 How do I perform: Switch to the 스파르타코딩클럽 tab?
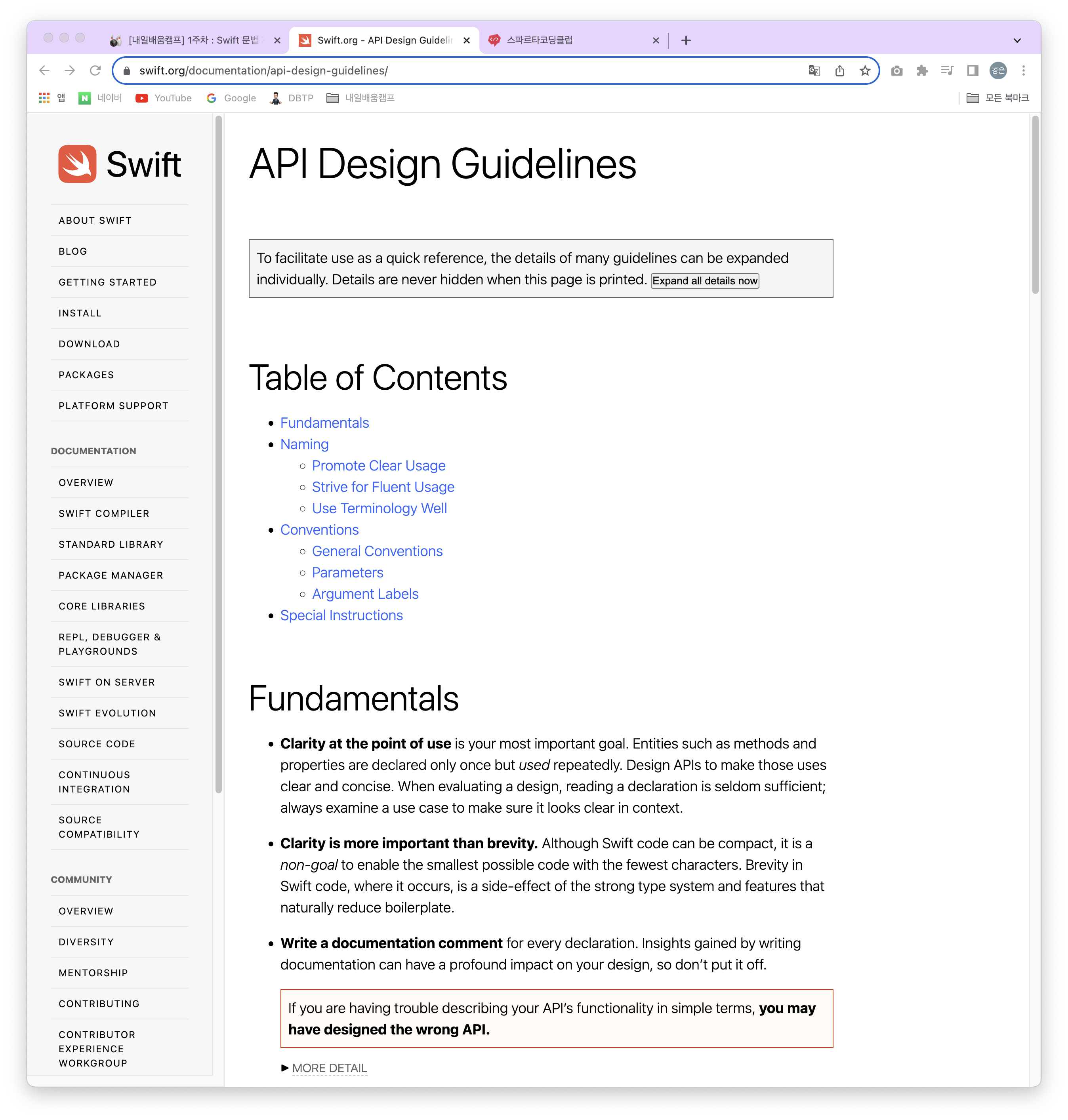pos(573,40)
